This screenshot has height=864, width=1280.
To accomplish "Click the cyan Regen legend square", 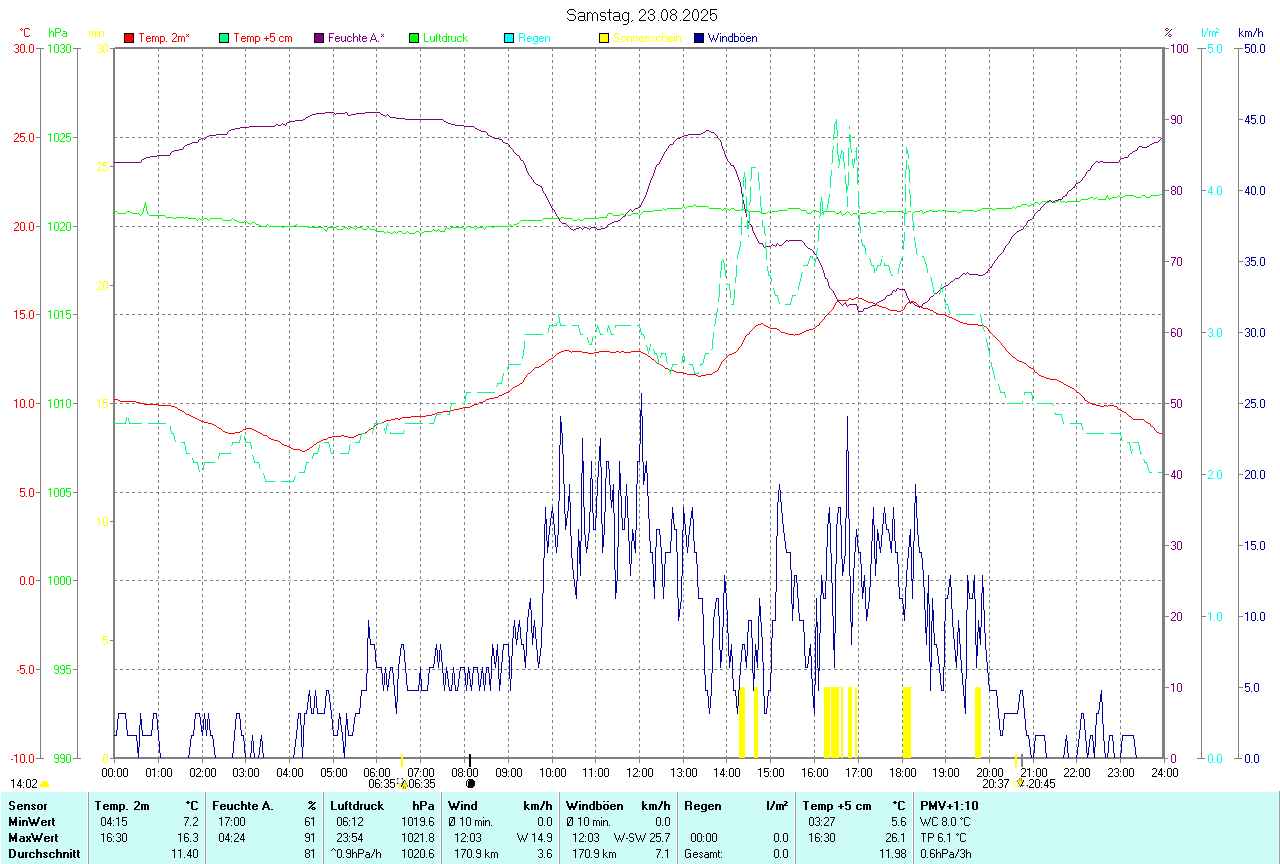I will [x=509, y=38].
